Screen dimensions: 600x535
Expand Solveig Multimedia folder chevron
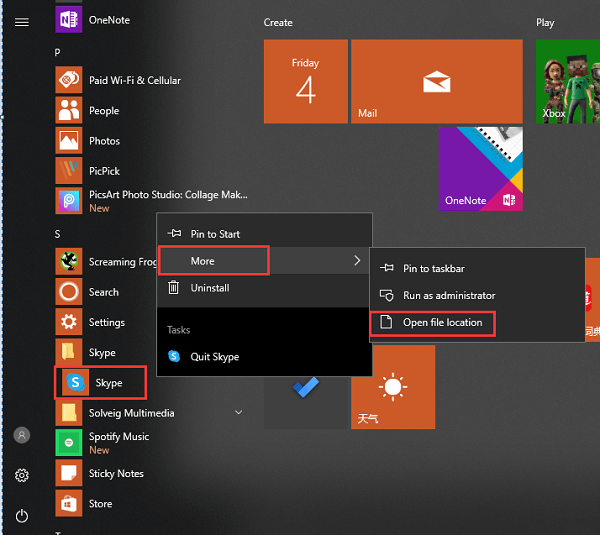(238, 413)
